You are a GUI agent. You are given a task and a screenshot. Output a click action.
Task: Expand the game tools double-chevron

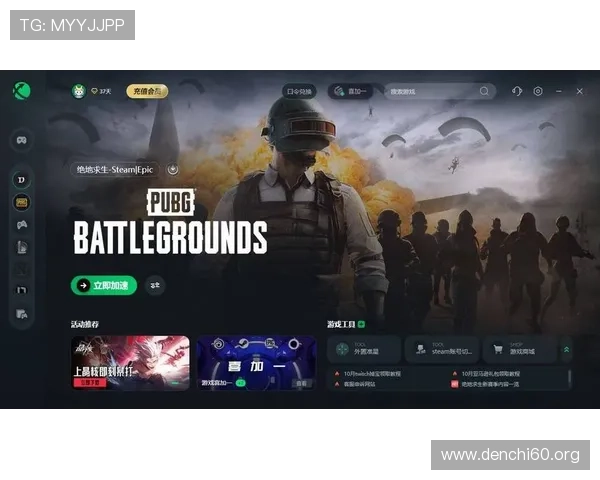(x=567, y=350)
